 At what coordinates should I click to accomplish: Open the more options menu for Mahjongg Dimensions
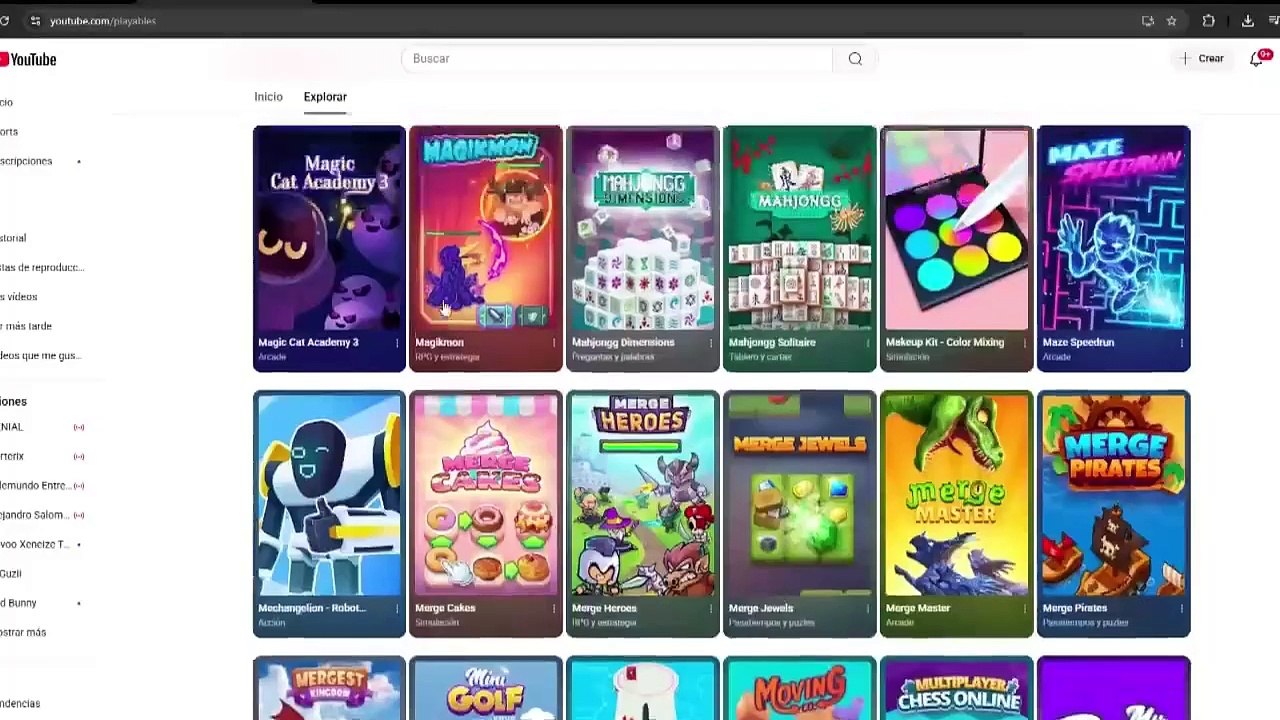point(711,343)
